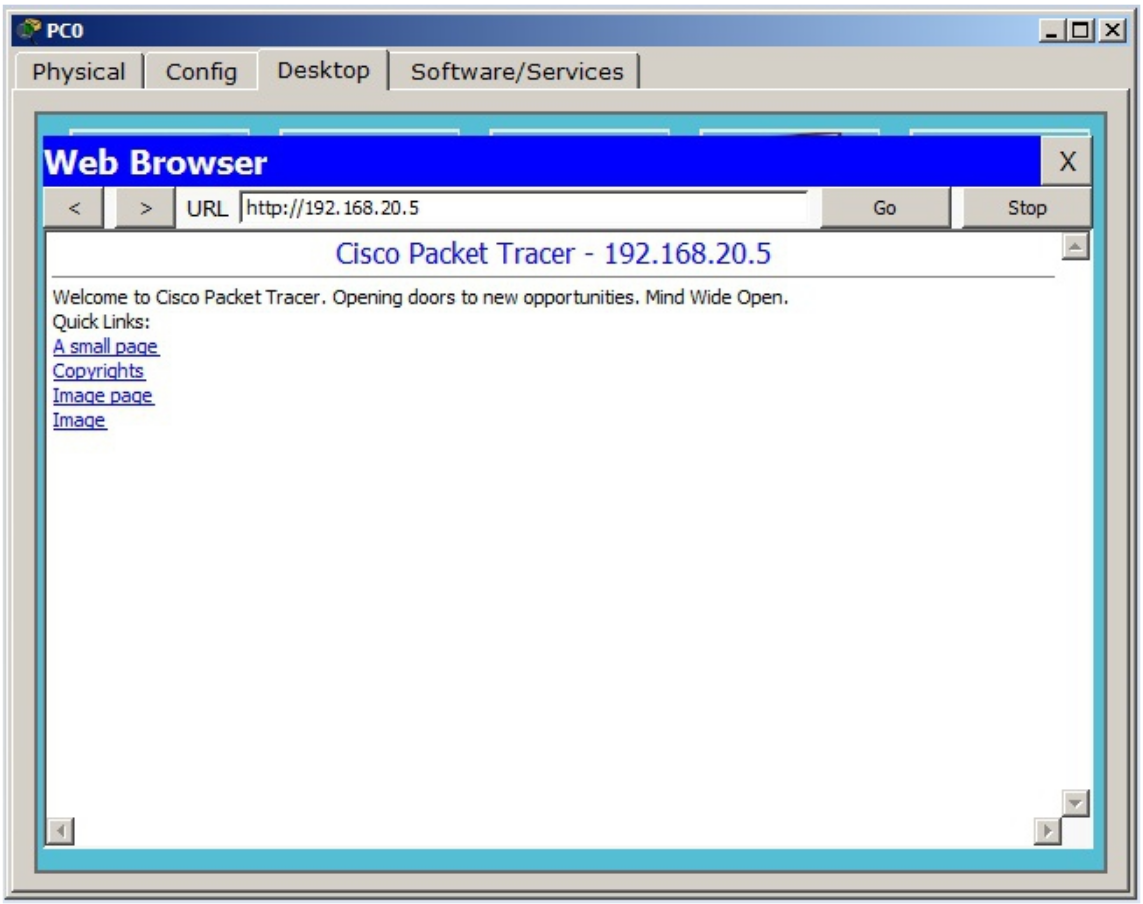Click the horizontal scrollbar left arrow

[59, 830]
